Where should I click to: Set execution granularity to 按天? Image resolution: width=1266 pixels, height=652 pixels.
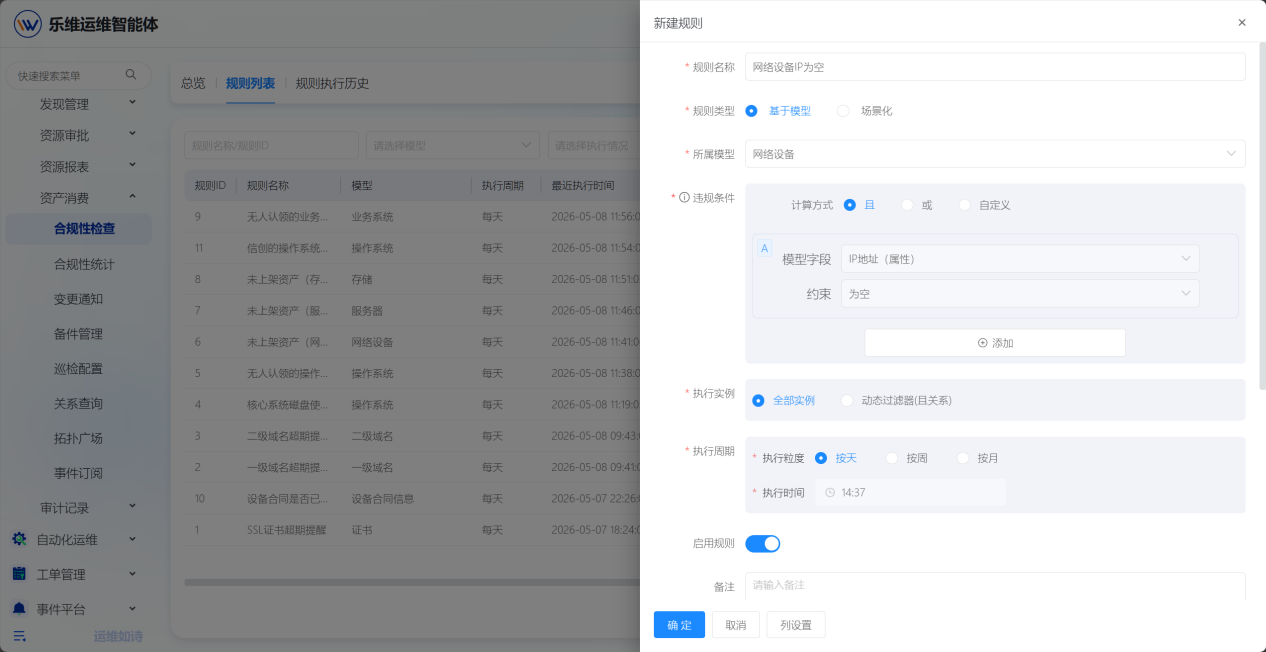click(836, 458)
